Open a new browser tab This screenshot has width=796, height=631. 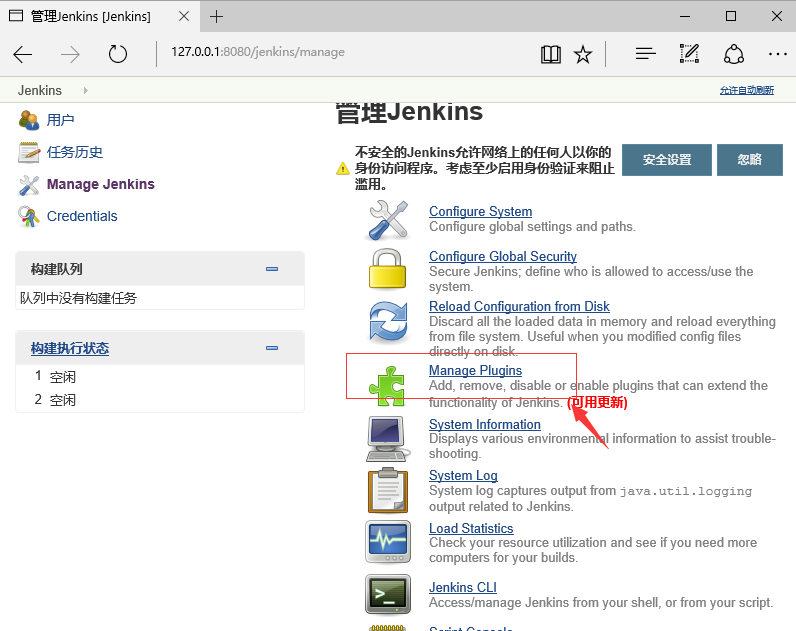coord(216,17)
